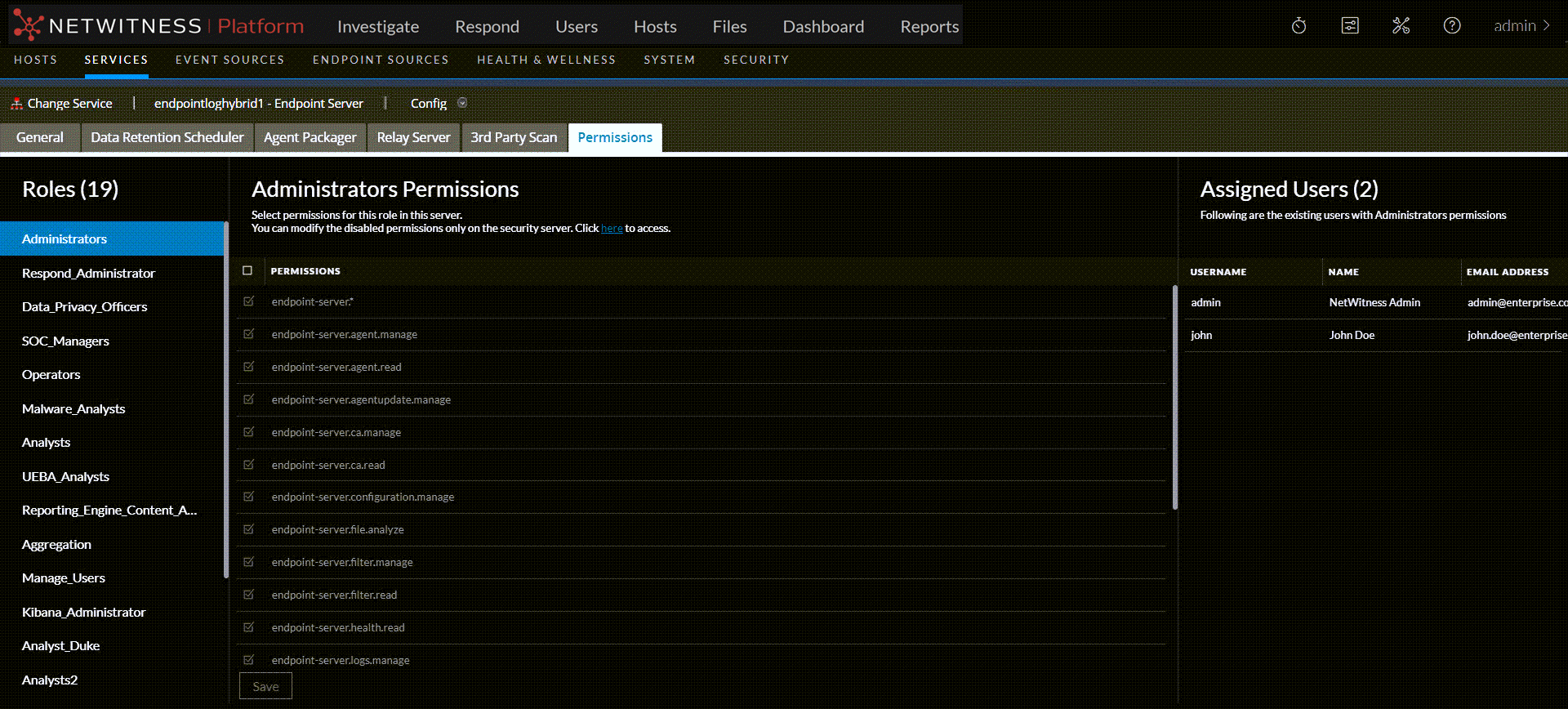Viewport: 1568px width, 709px height.
Task: Open the notifications list icon
Action: [x=1350, y=26]
